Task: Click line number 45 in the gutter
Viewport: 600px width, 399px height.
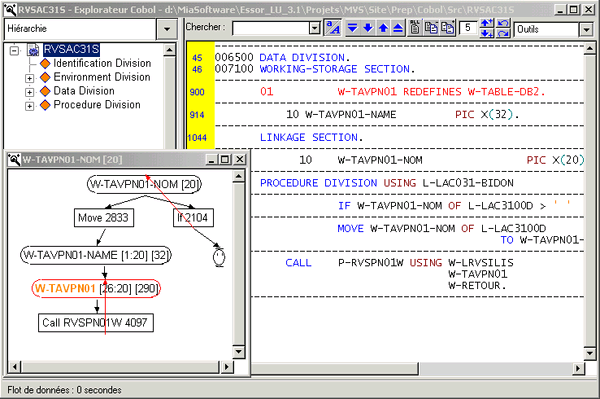Action: 197,58
